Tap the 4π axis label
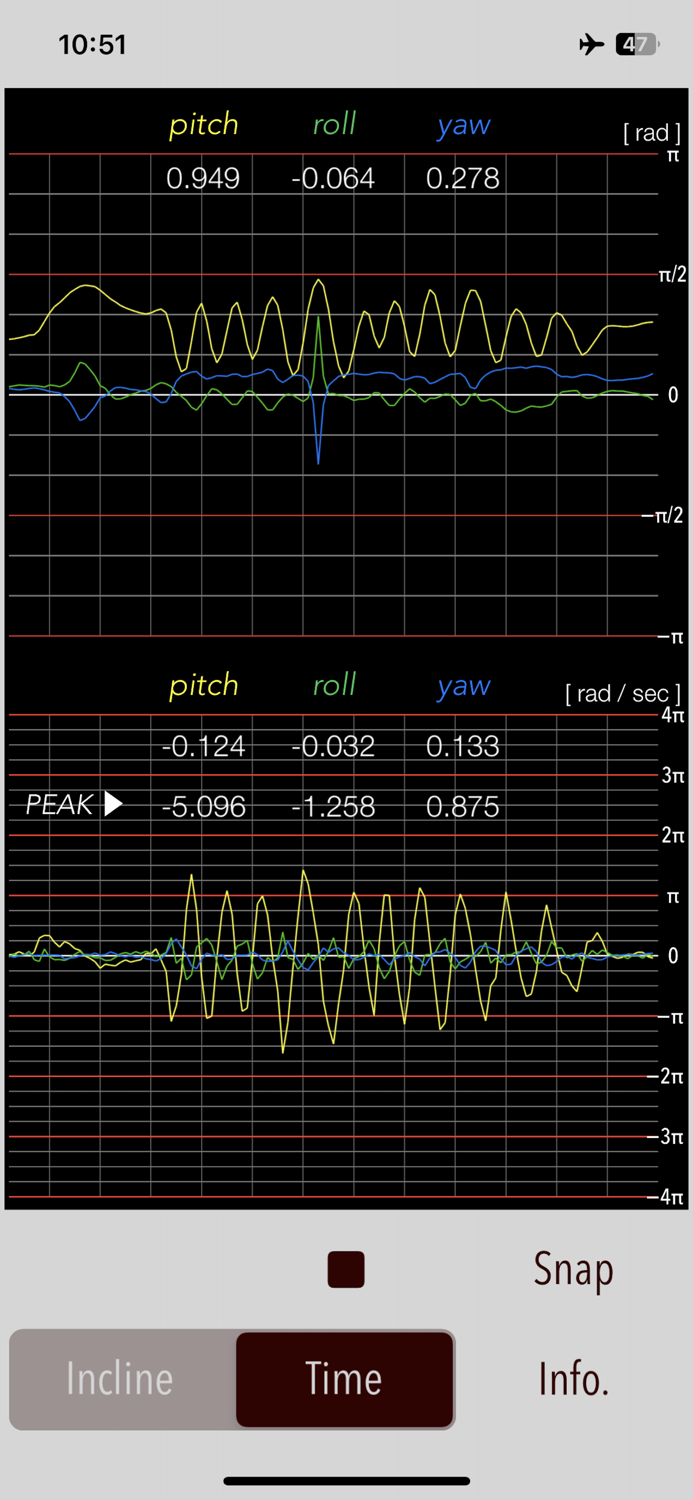Image resolution: width=693 pixels, height=1500 pixels. click(672, 715)
